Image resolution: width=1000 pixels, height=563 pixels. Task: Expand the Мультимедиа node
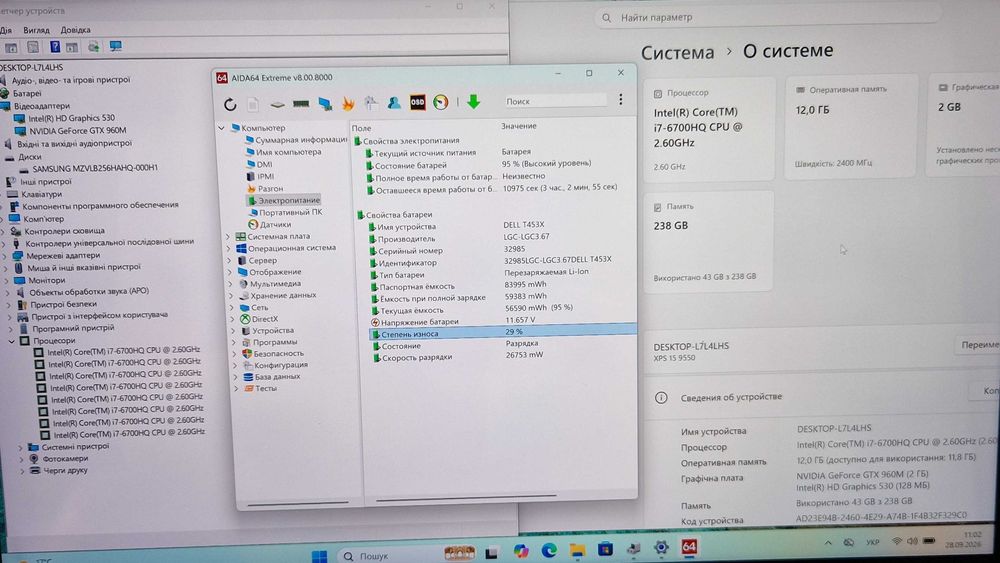pyautogui.click(x=231, y=284)
